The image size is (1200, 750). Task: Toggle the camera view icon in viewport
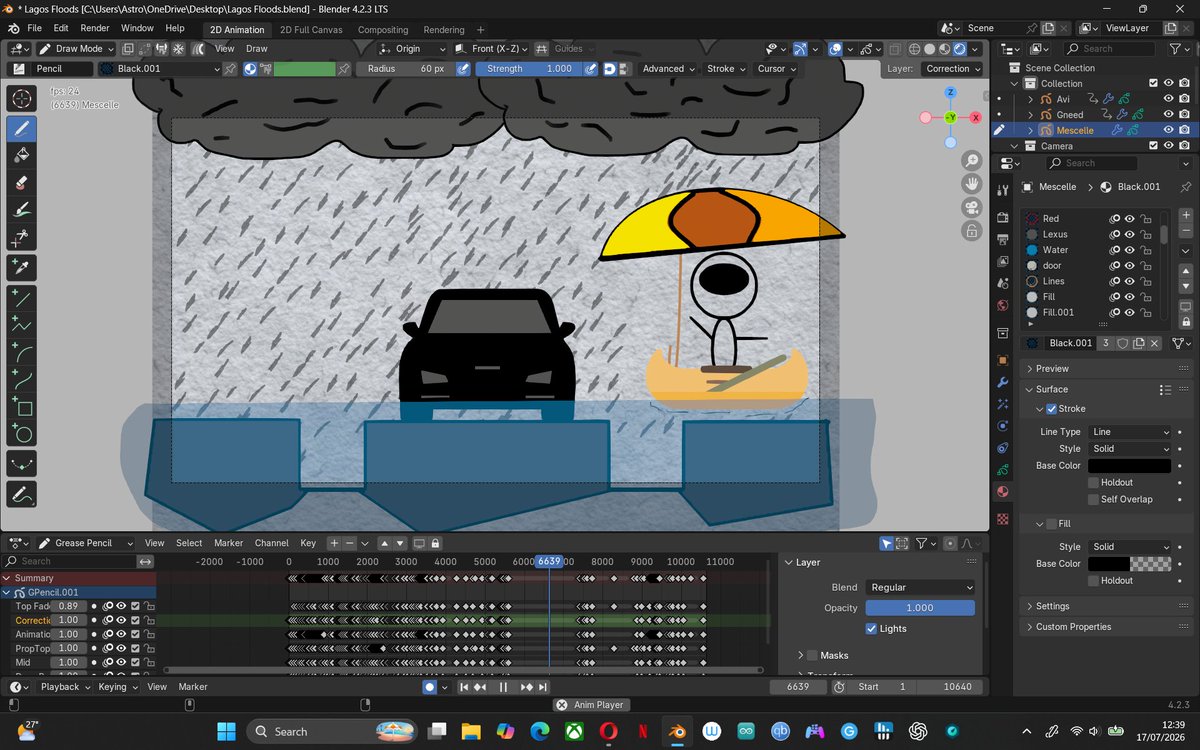[971, 207]
